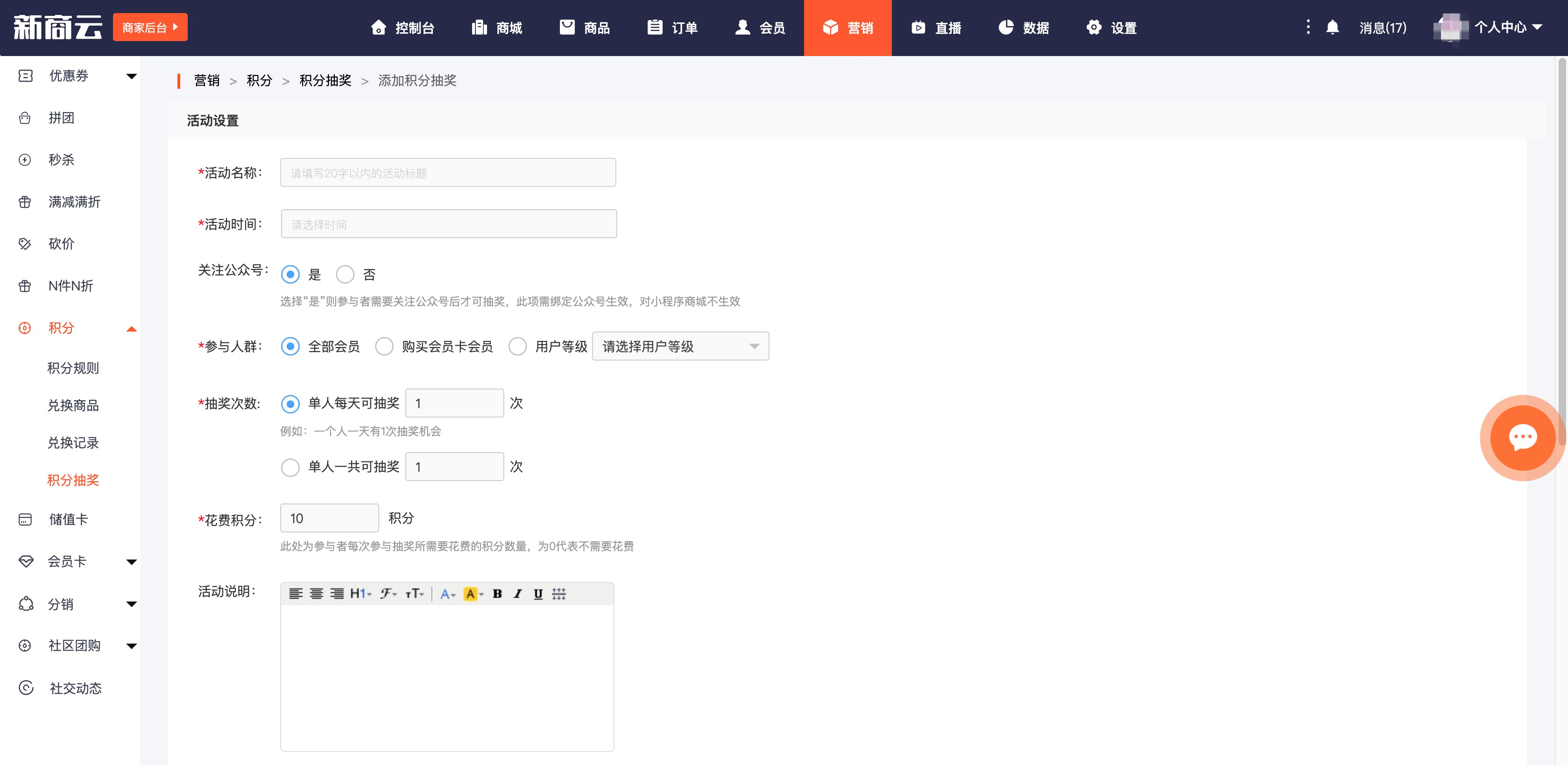Viewport: 1568px width, 765px height.
Task: Open the 个人中心 dropdown
Action: 1508,28
